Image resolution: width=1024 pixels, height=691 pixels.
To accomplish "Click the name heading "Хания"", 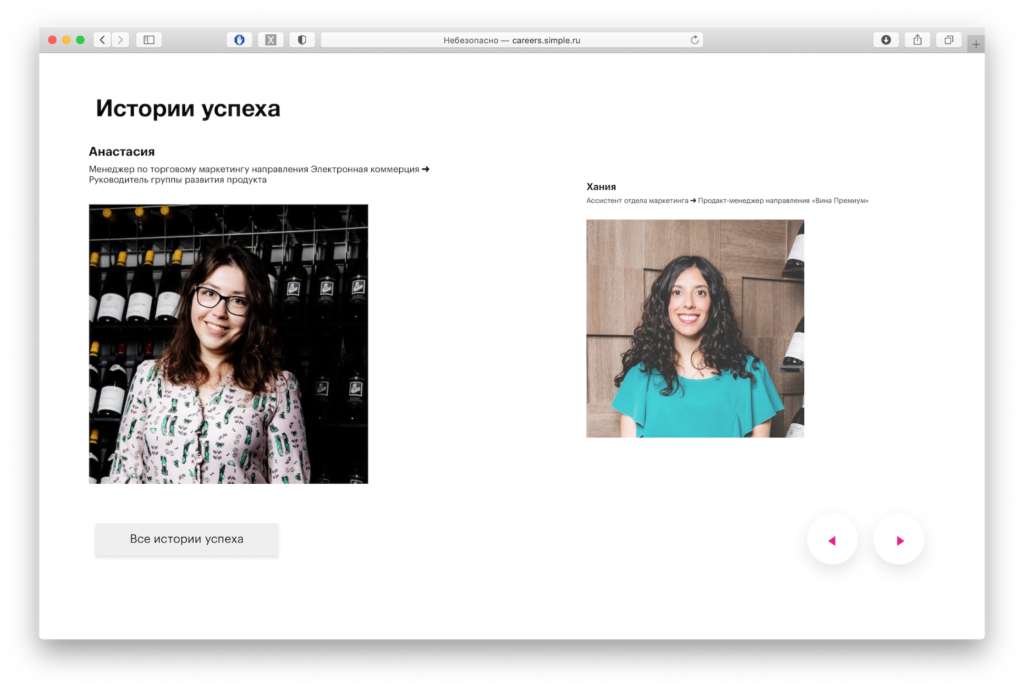I will coord(601,187).
